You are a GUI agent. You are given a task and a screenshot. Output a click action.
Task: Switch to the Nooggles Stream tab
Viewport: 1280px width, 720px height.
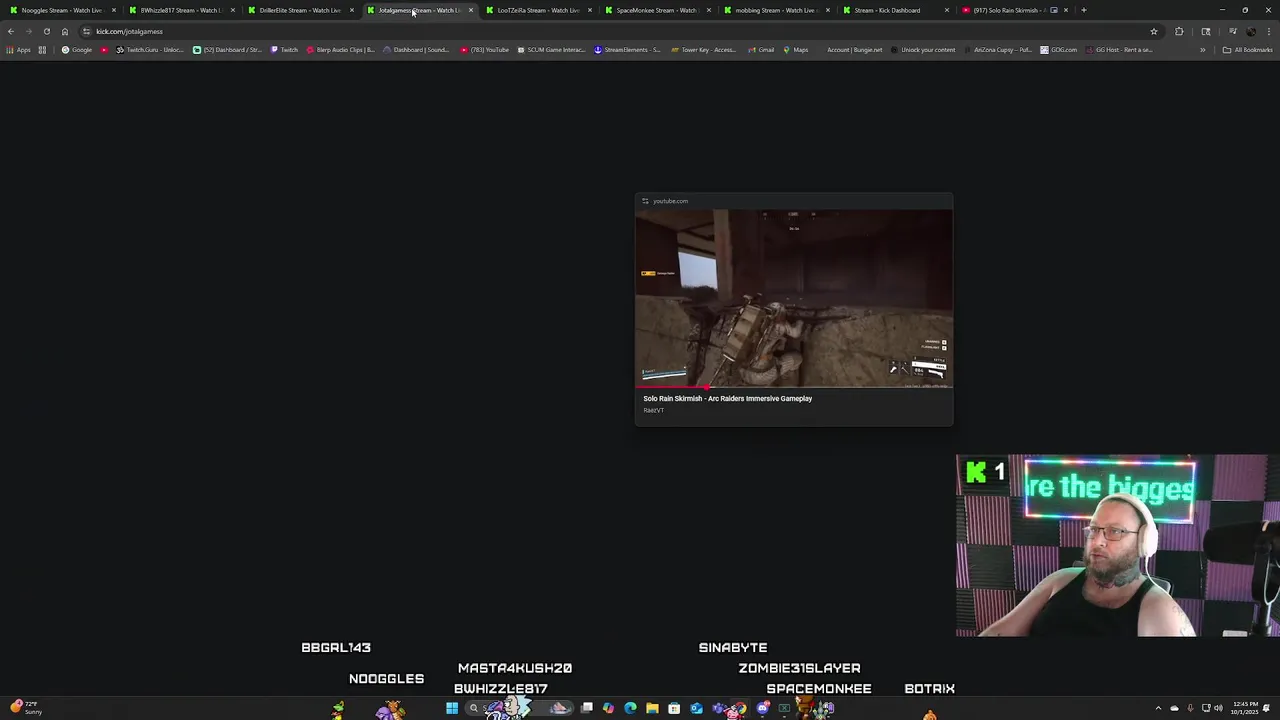[x=60, y=10]
